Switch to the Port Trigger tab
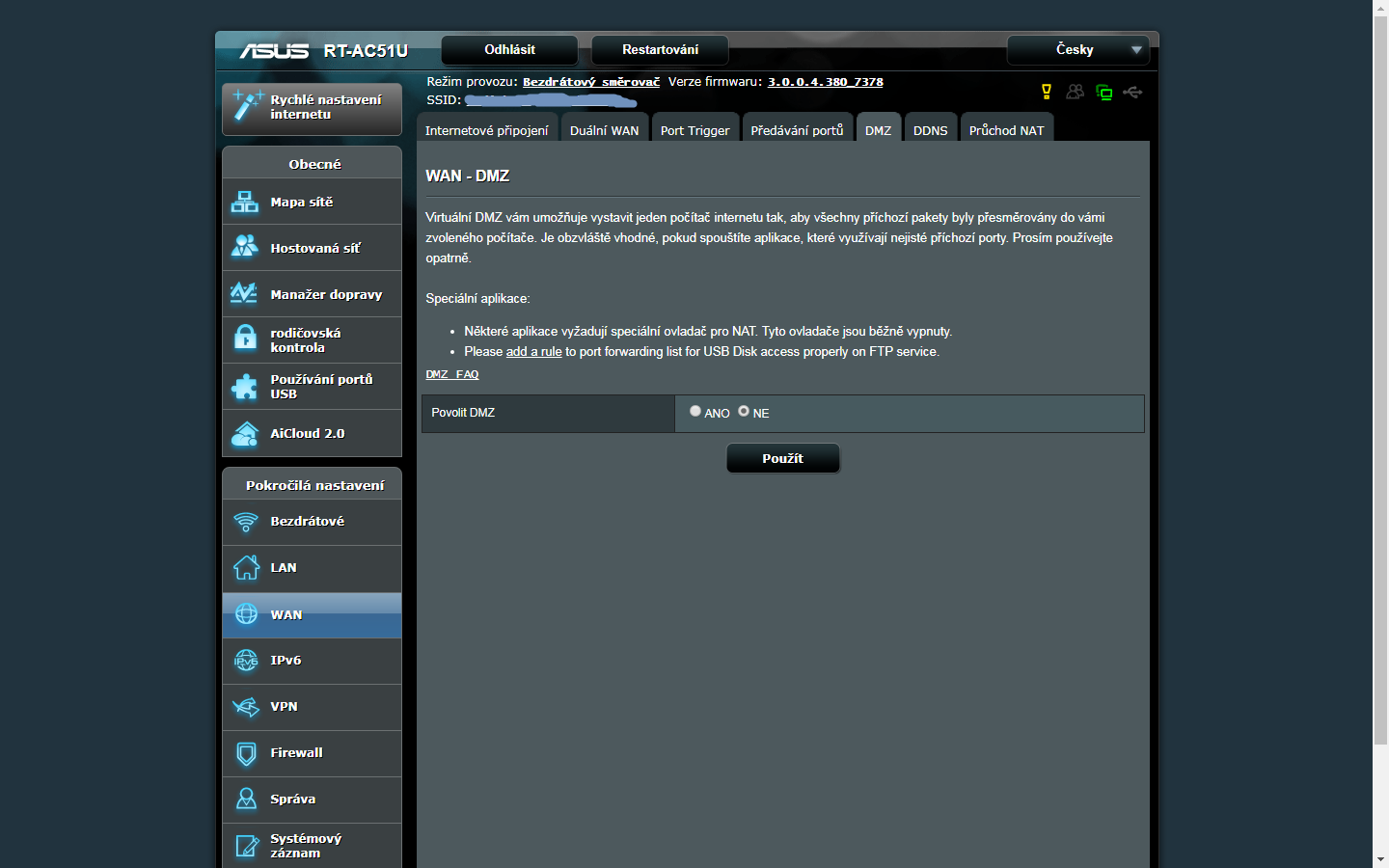 point(694,130)
